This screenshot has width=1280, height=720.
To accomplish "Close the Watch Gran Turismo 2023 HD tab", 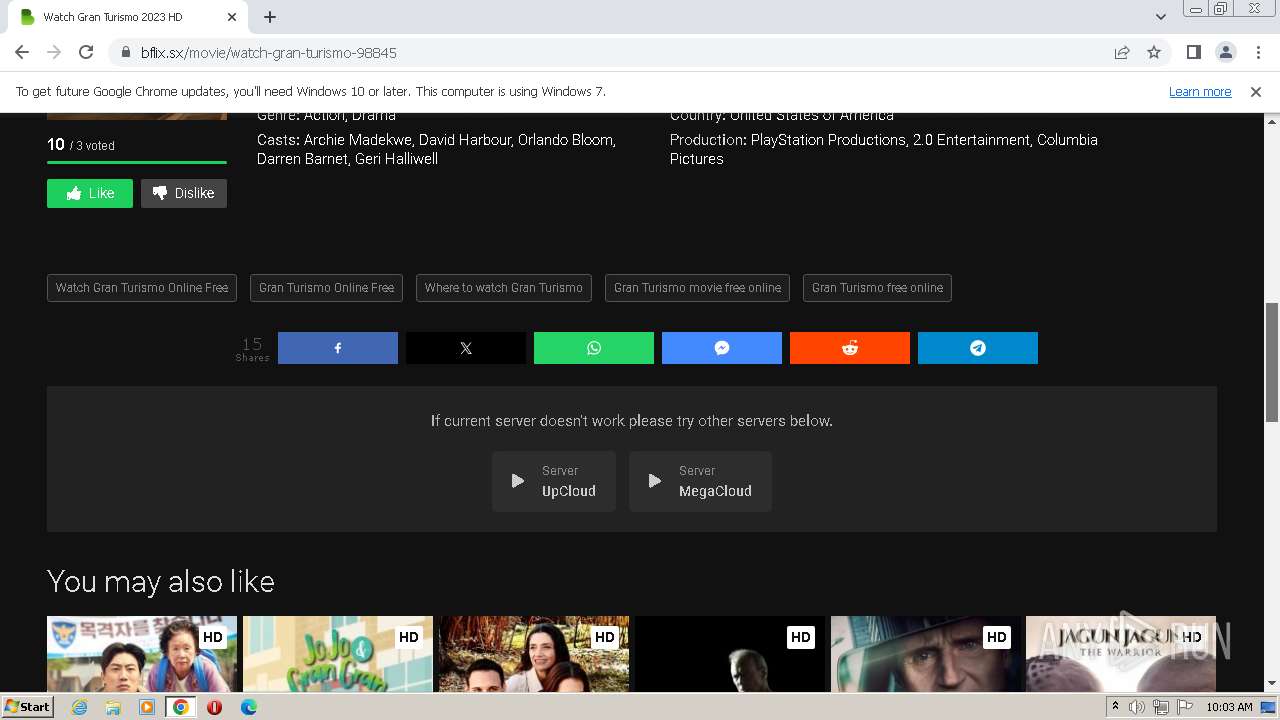I will (232, 17).
